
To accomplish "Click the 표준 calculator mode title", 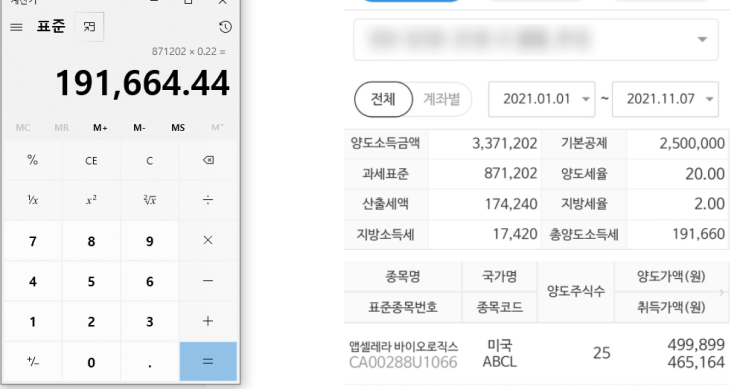I will point(51,26).
